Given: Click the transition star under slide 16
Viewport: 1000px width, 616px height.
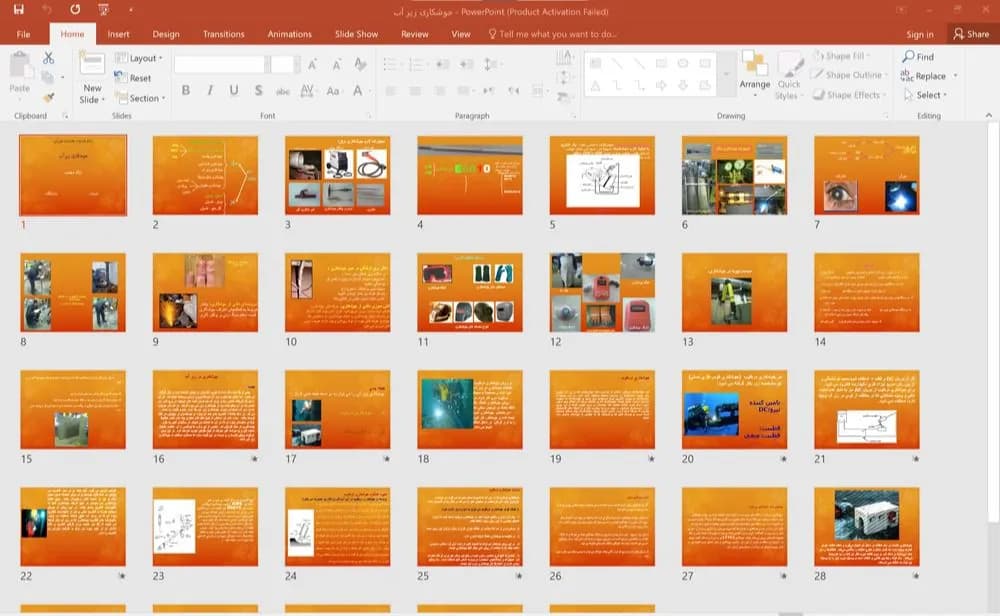Looking at the screenshot, I should click(x=254, y=458).
